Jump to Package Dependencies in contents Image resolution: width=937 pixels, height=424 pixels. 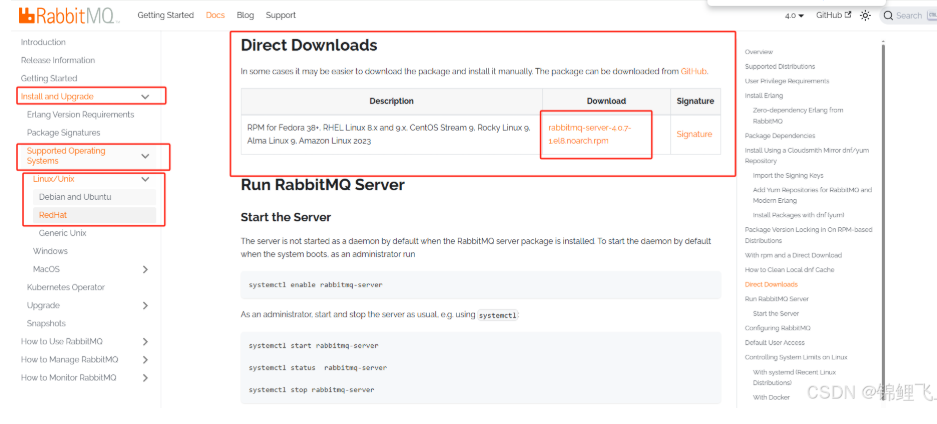click(780, 136)
